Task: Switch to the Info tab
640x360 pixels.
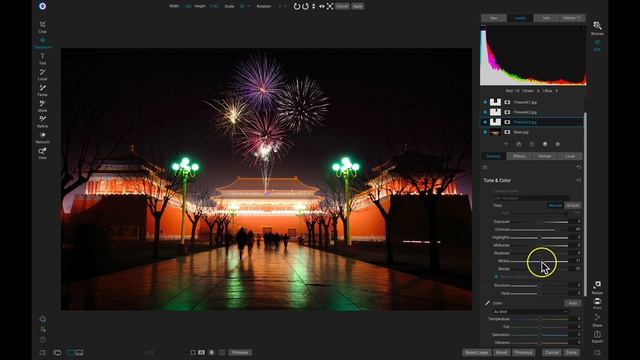Action: click(546, 18)
